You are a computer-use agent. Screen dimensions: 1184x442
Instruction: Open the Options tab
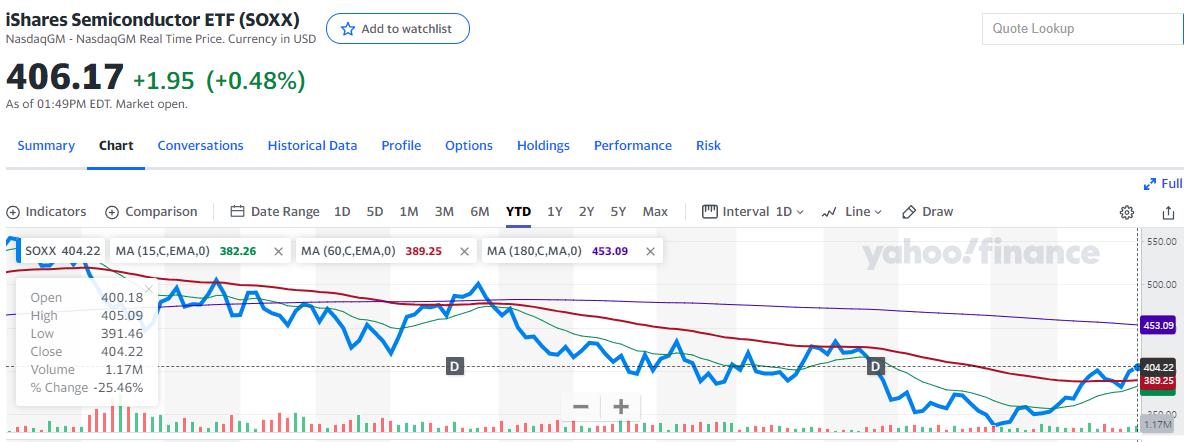click(469, 146)
